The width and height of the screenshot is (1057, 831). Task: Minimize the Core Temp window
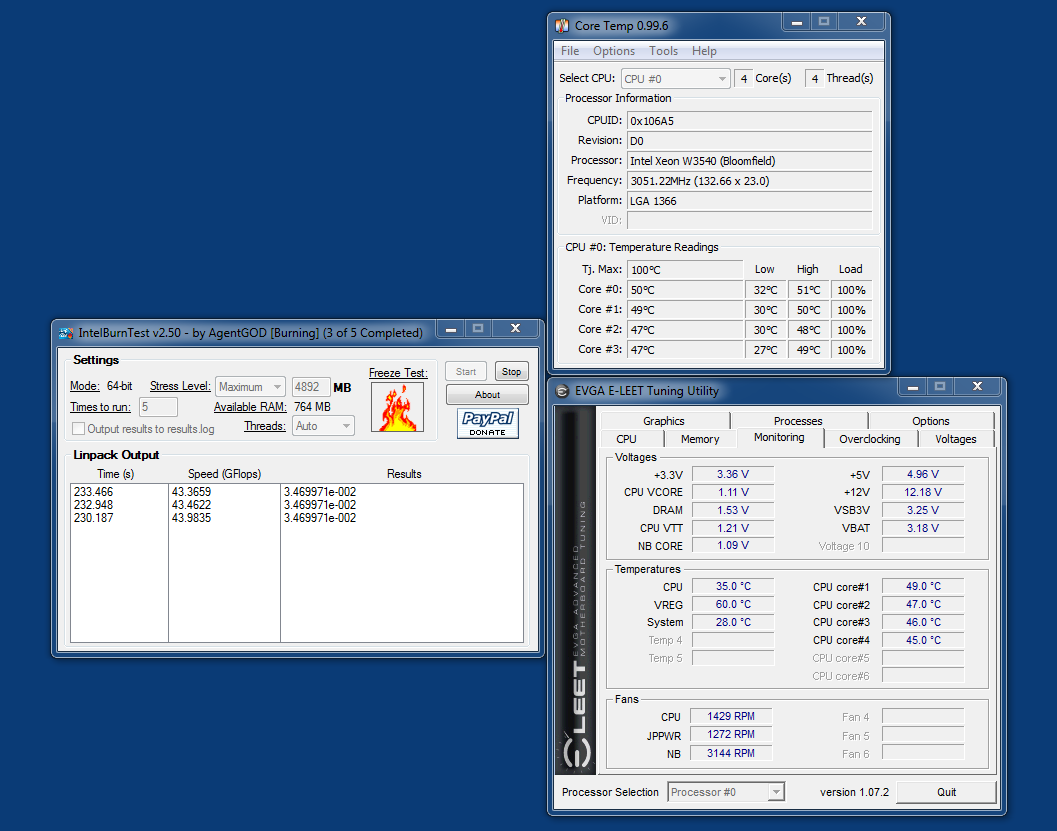click(797, 22)
